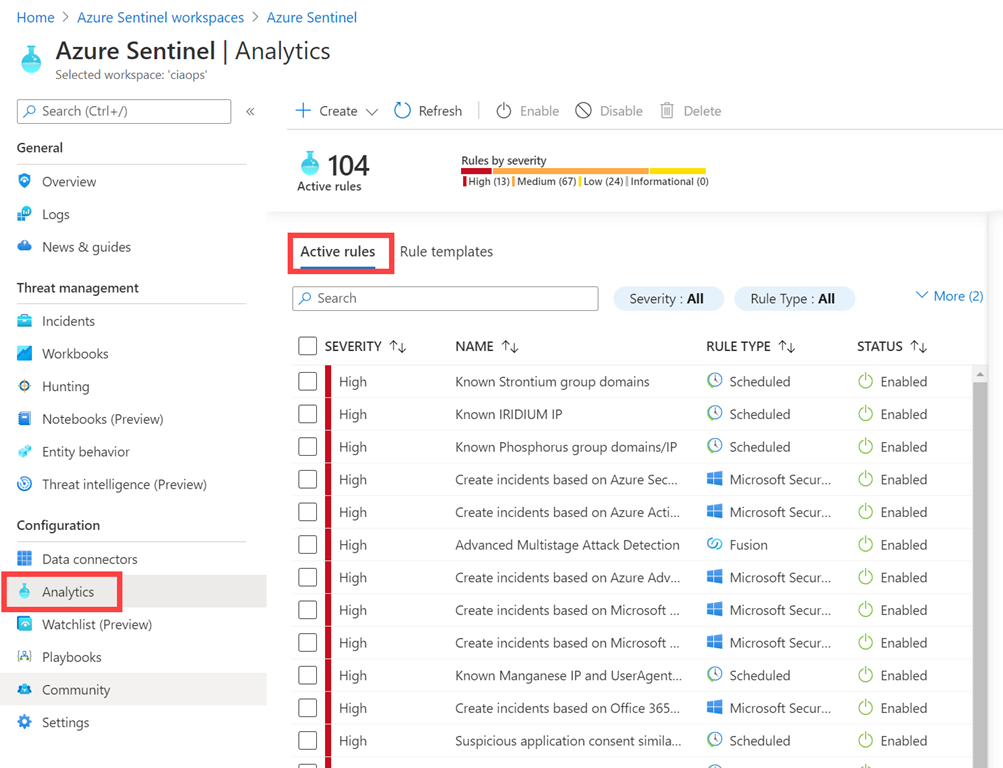Open Hunting via its target icon
The height and width of the screenshot is (768, 1003).
pos(25,387)
